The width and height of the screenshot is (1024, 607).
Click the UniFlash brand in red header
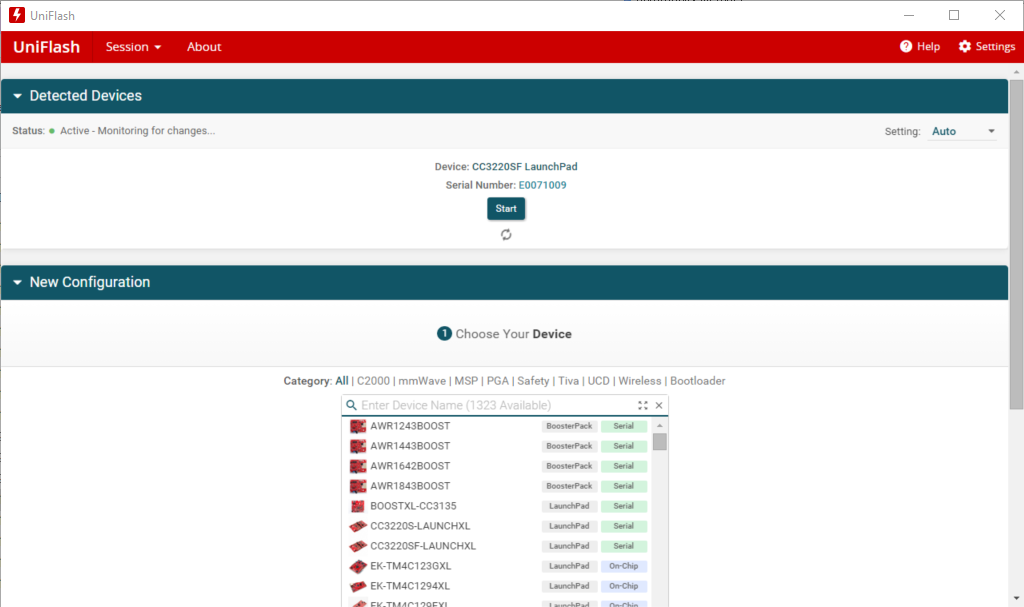click(46, 47)
